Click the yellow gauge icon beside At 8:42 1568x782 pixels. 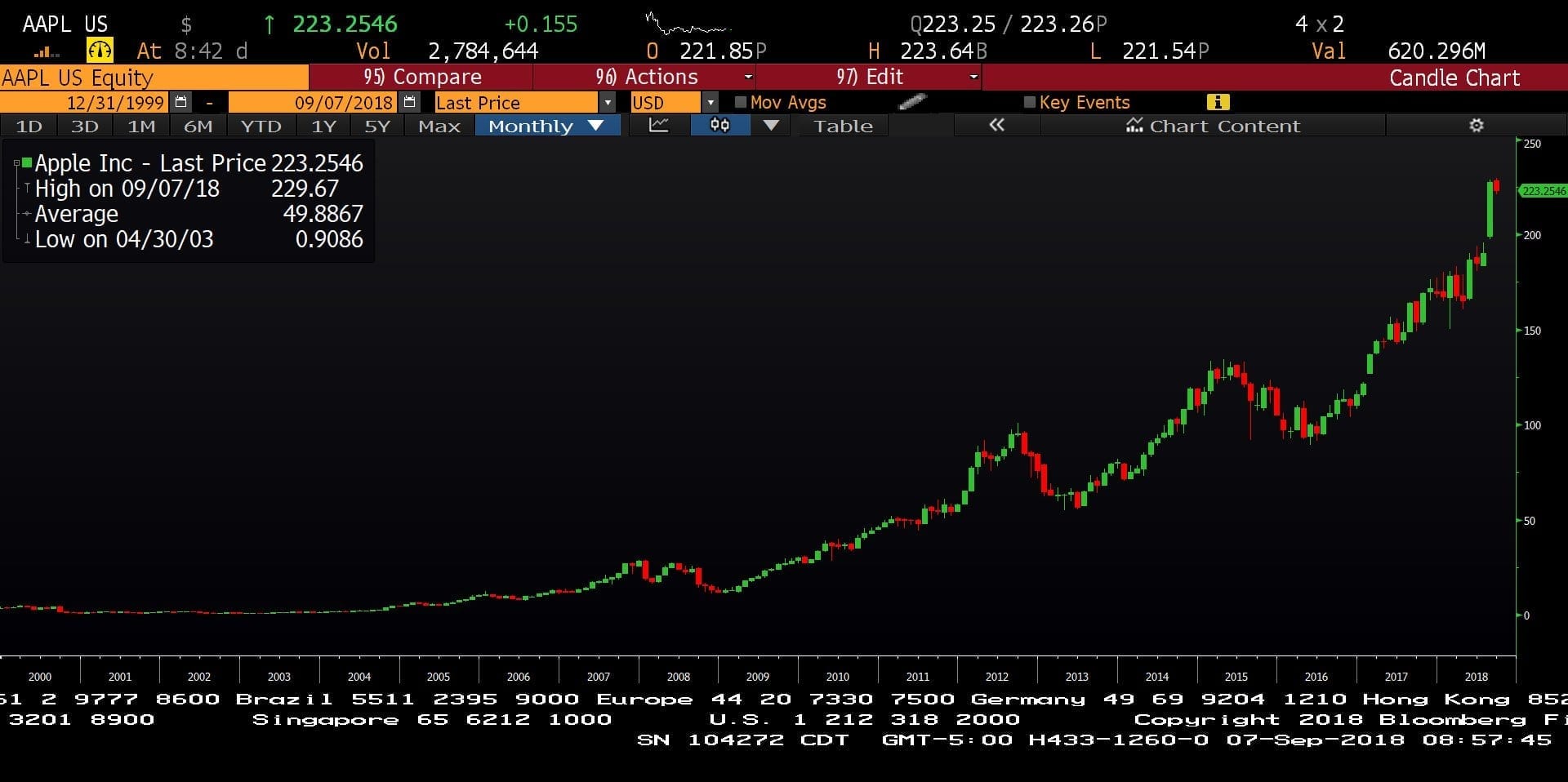click(100, 51)
